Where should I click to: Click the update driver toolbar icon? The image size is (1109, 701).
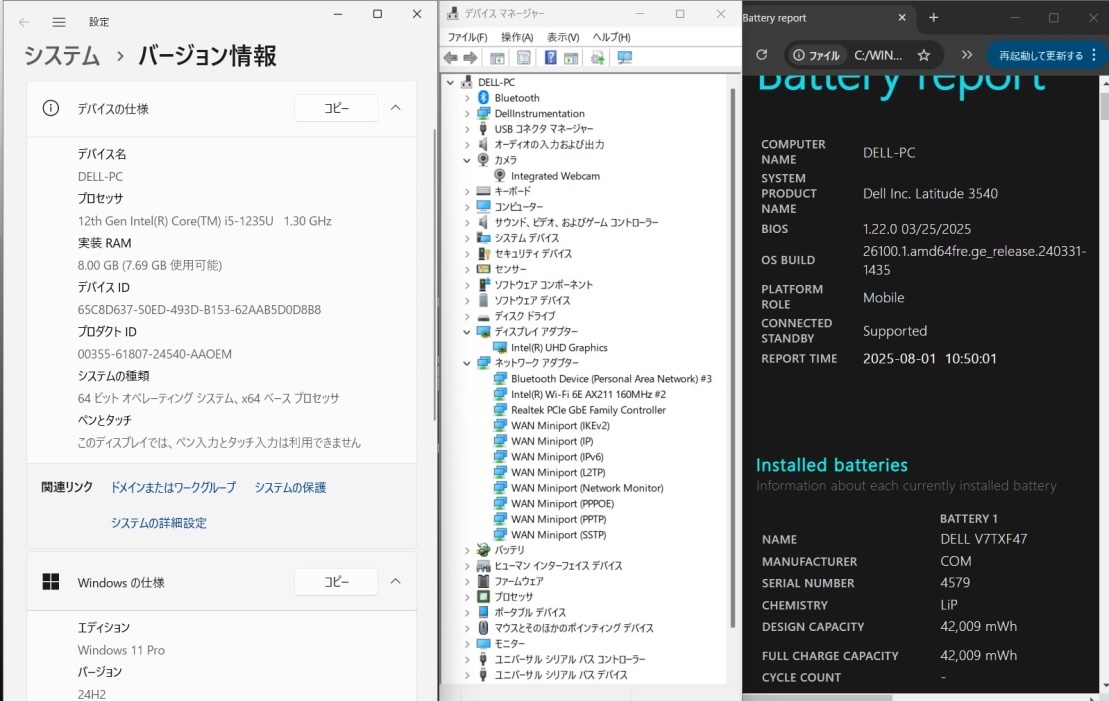click(597, 58)
